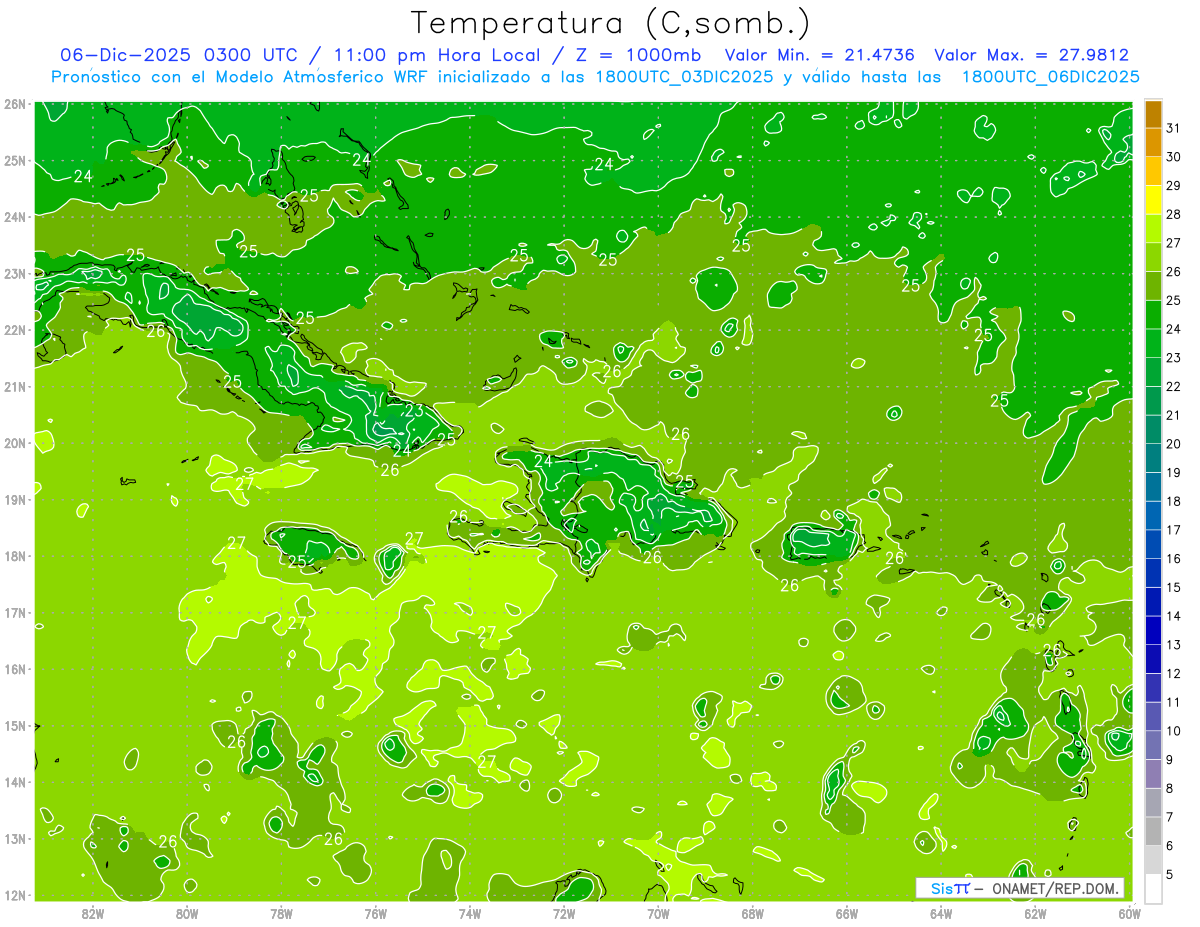The width and height of the screenshot is (1200, 927).
Task: Click the '12N' latitude axis label
Action: pyautogui.click(x=15, y=895)
